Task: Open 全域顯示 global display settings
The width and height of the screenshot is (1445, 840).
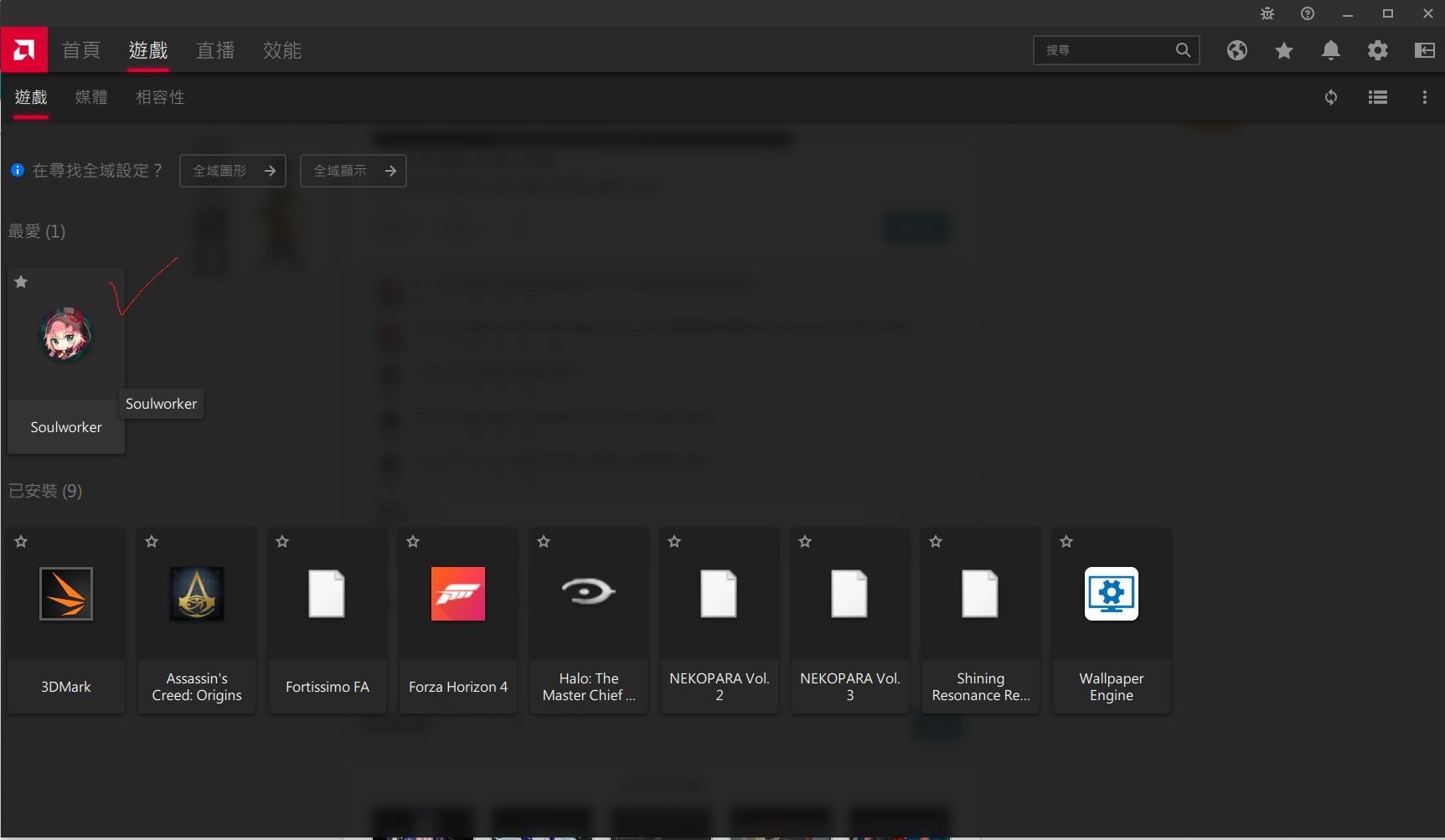Action: point(354,171)
